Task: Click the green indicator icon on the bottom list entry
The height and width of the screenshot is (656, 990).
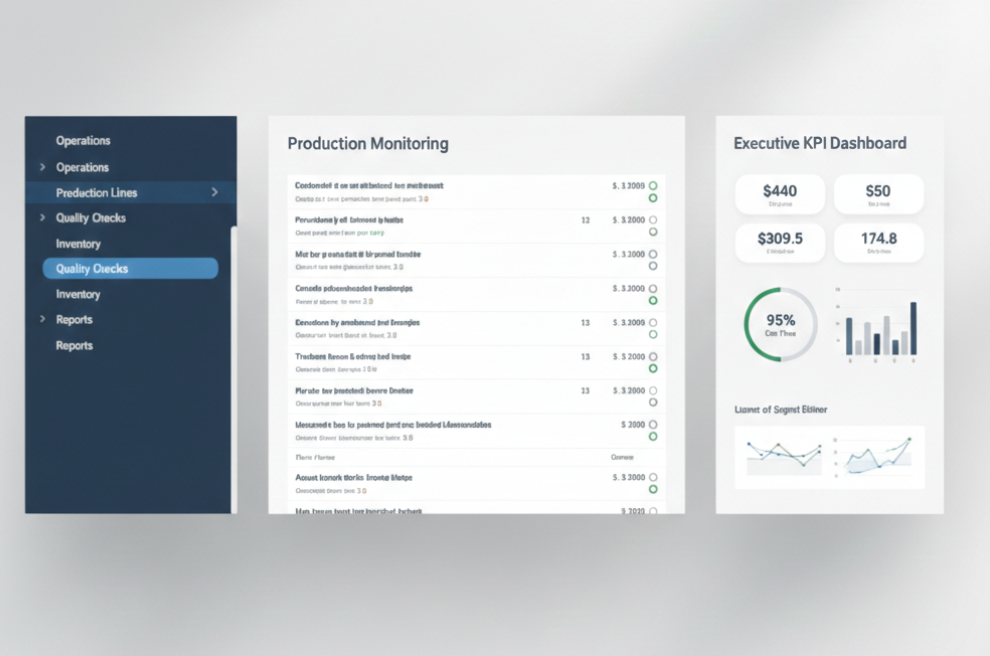Action: point(652,489)
